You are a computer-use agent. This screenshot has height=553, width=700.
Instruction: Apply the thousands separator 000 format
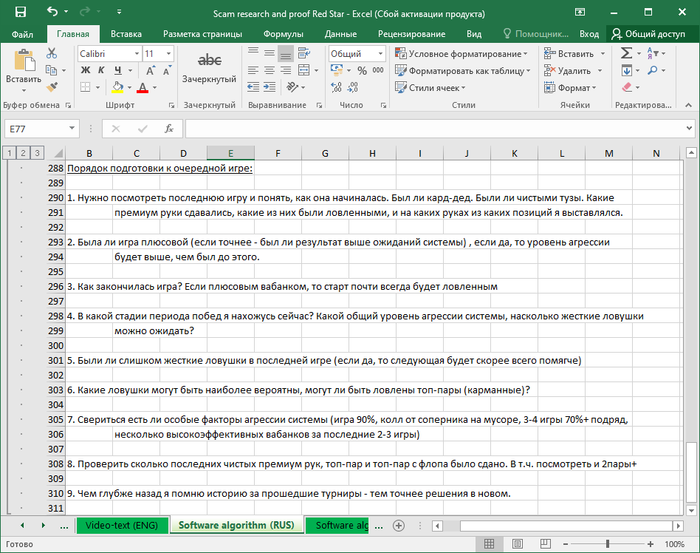378,70
